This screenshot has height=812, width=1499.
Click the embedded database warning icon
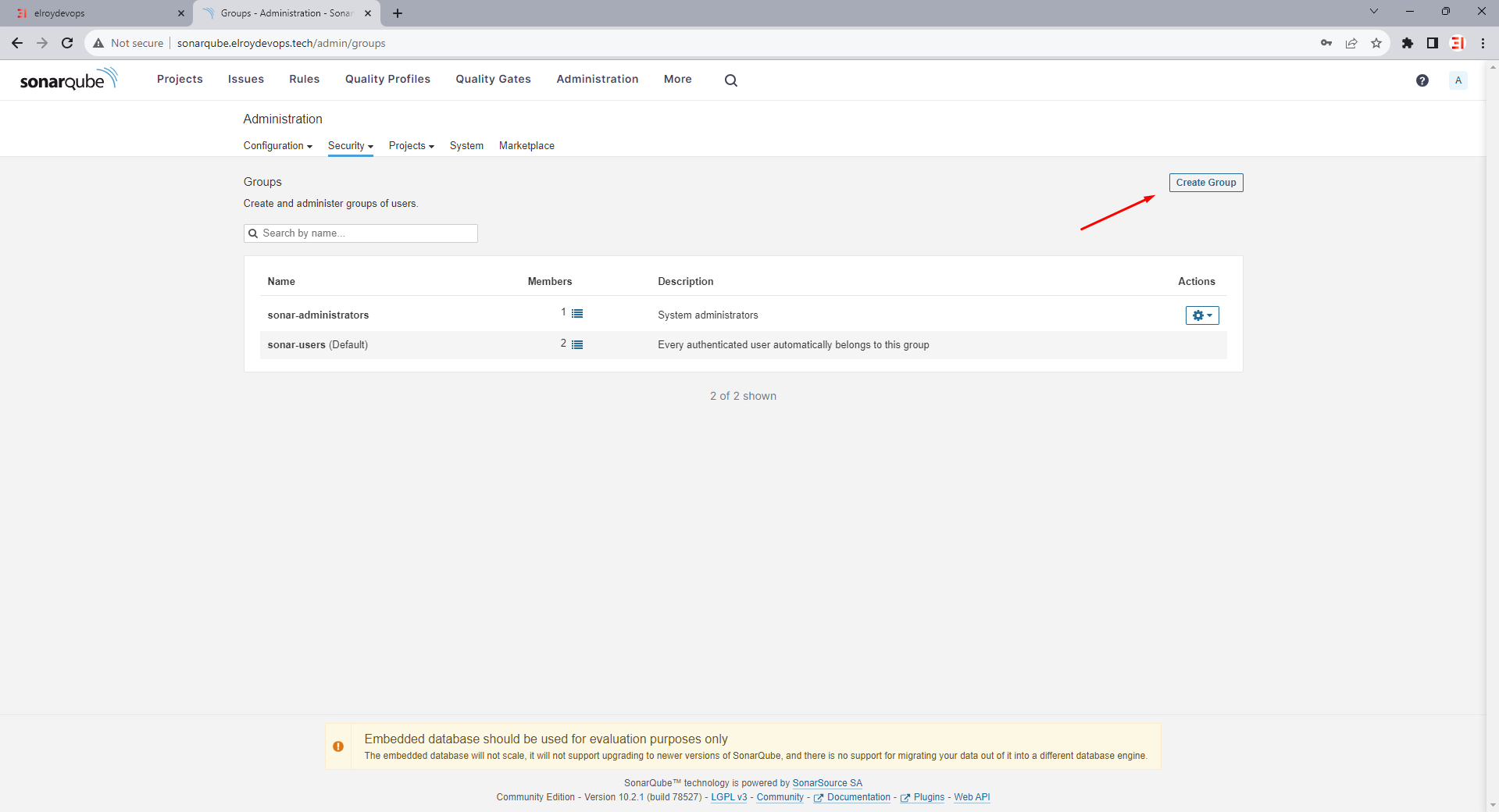pyautogui.click(x=338, y=746)
